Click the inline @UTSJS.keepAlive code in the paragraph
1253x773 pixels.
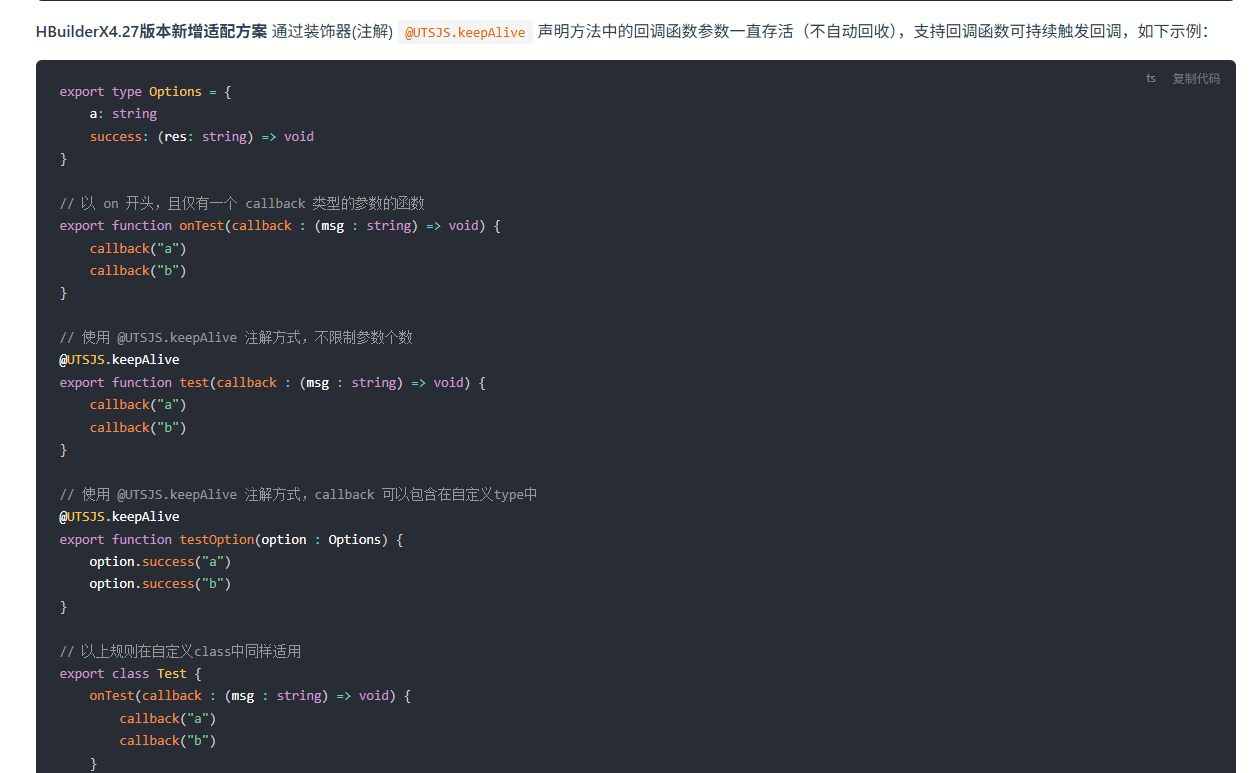tap(464, 32)
